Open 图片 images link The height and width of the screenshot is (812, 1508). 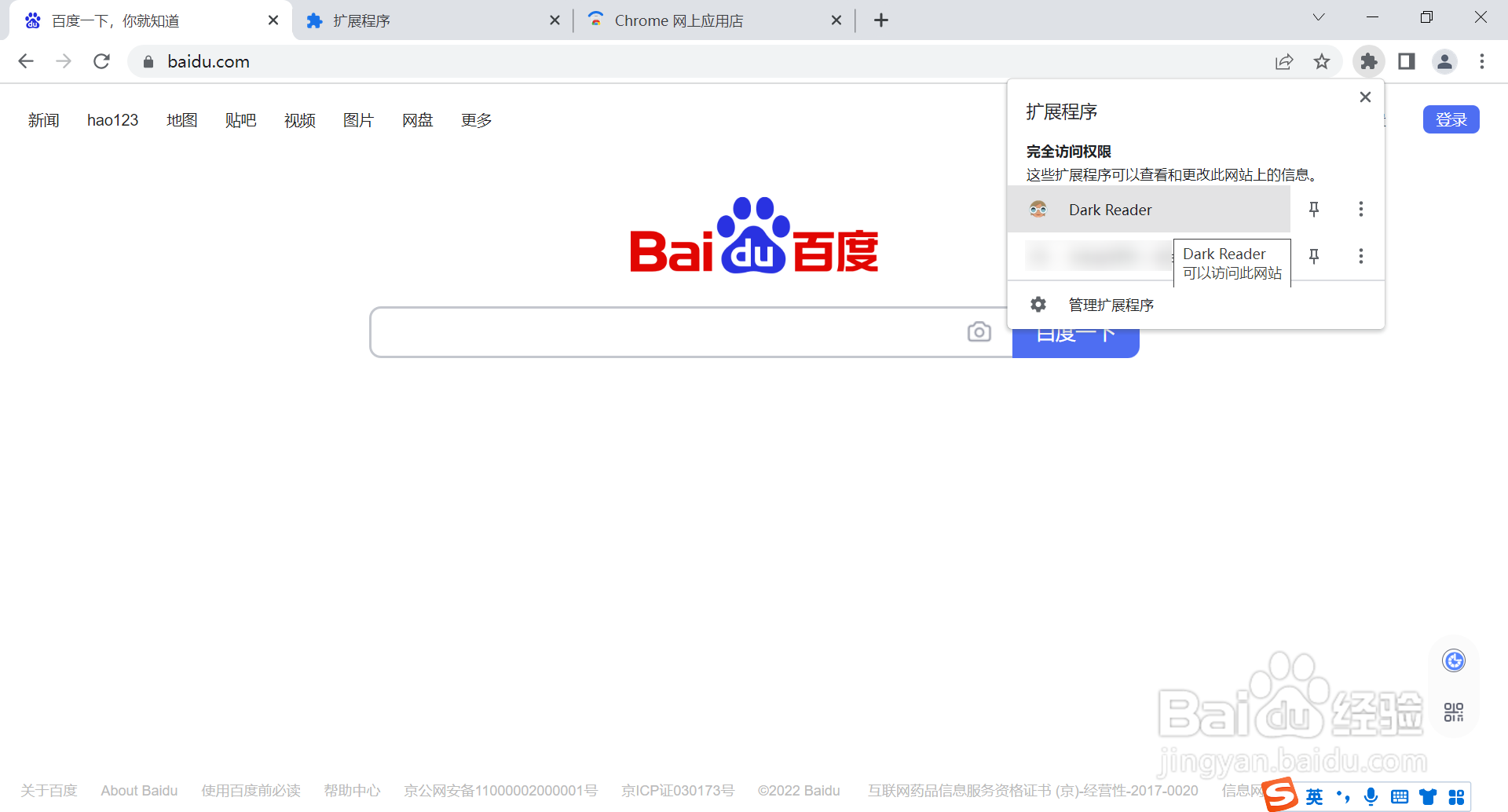[x=359, y=120]
